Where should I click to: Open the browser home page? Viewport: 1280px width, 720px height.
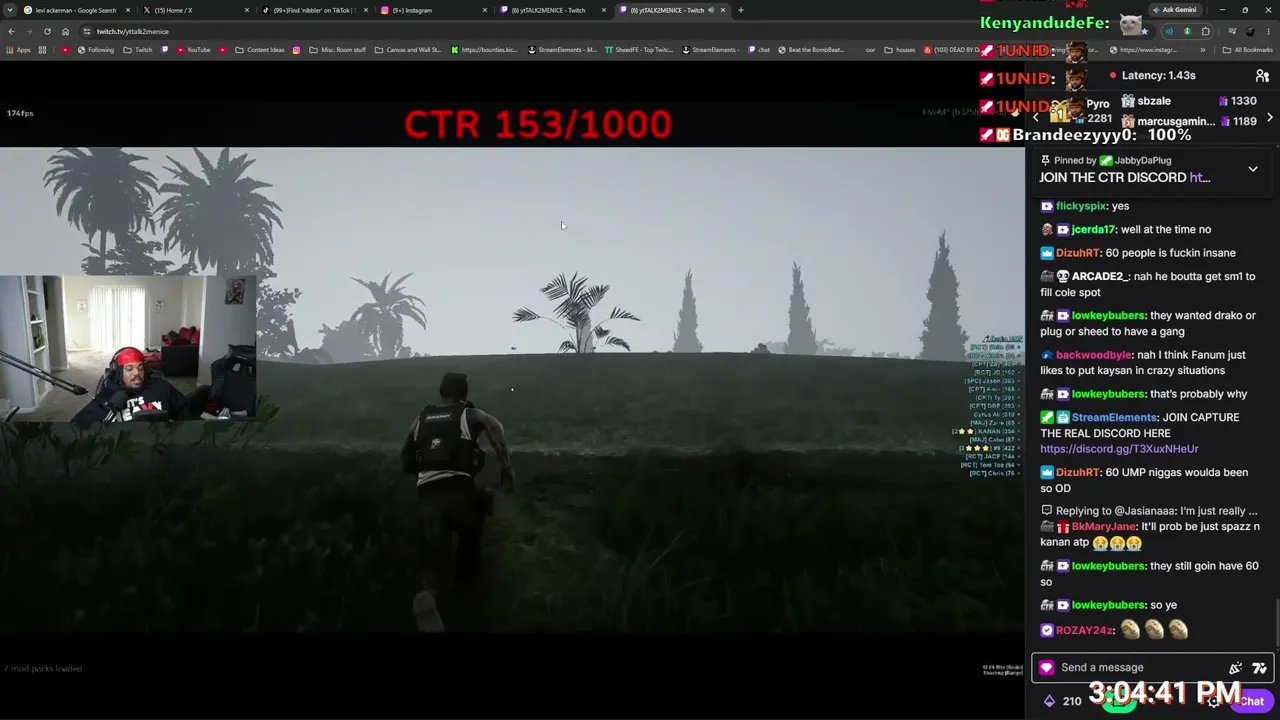65,31
